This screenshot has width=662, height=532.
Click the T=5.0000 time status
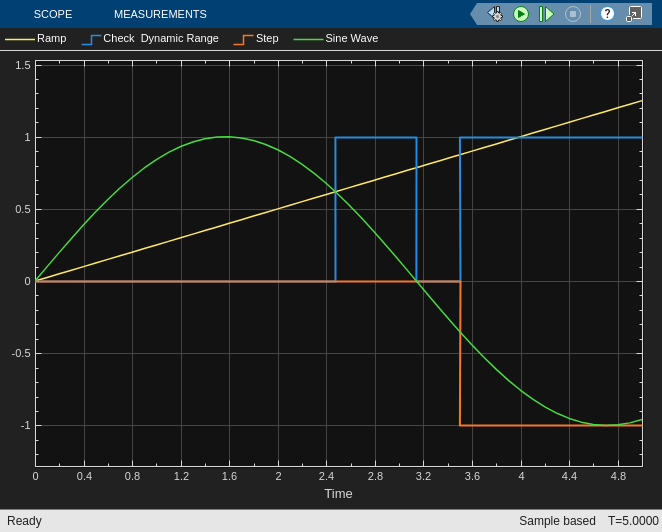(633, 521)
